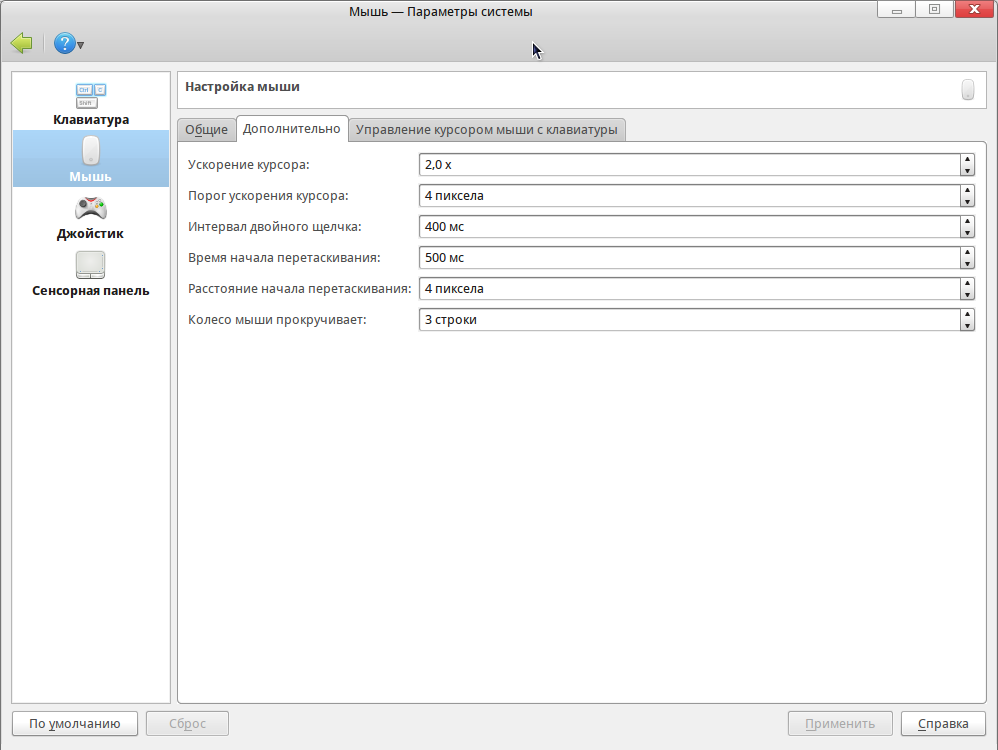
Task: Expand the dropdown arrow next to help icon
Action: click(x=81, y=46)
